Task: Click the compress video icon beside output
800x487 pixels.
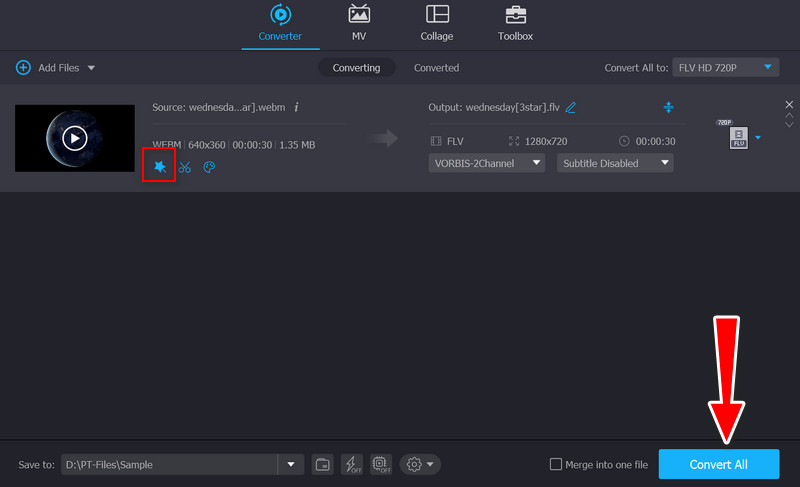Action: [669, 107]
